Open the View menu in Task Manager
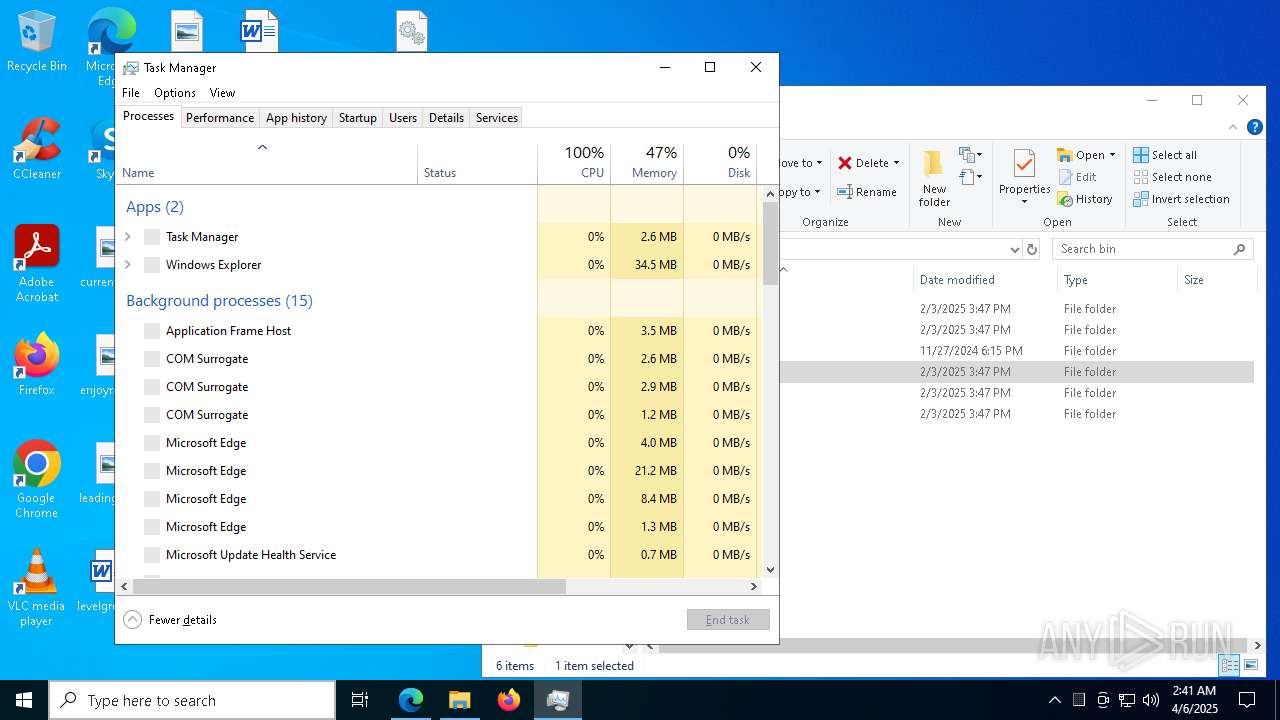1280x720 pixels. 222,92
